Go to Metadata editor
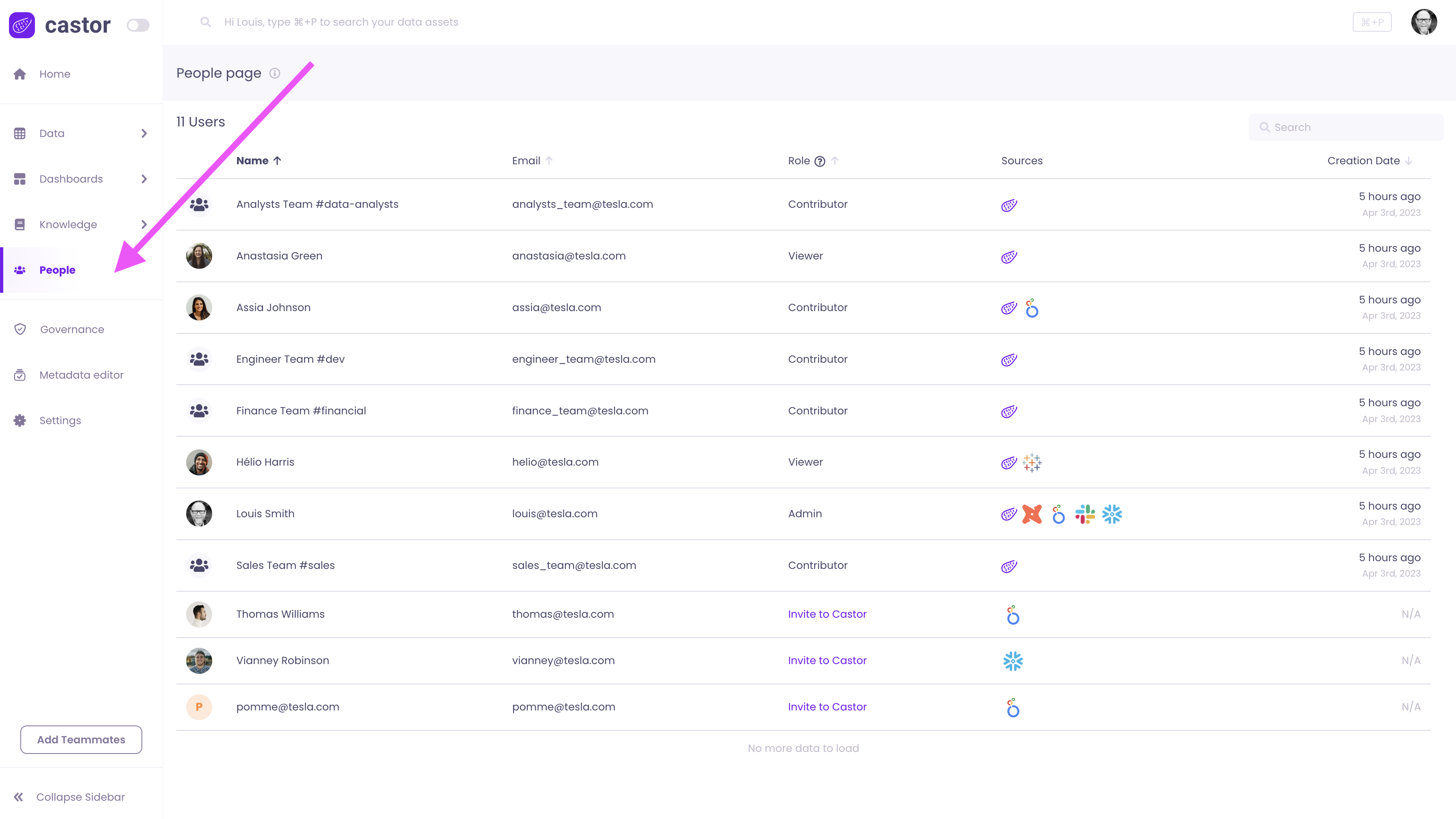The width and height of the screenshot is (1456, 819). point(81,375)
